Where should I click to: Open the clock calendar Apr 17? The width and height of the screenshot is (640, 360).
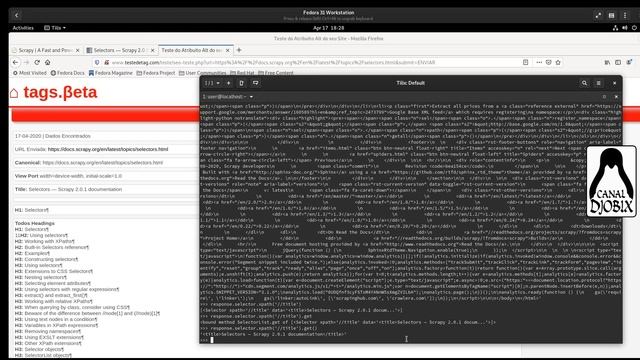coord(328,28)
